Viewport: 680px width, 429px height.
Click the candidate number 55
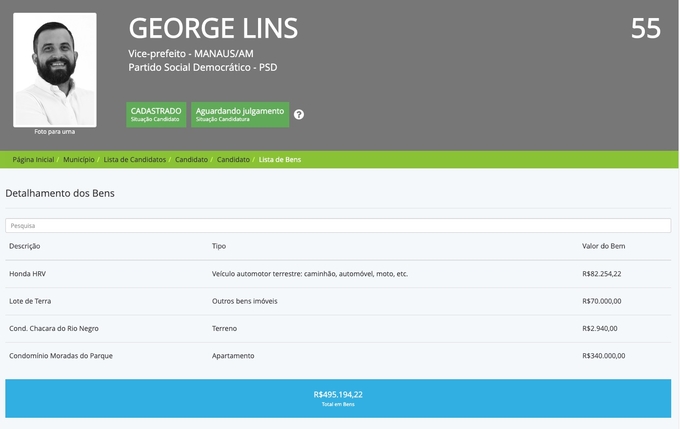[645, 28]
